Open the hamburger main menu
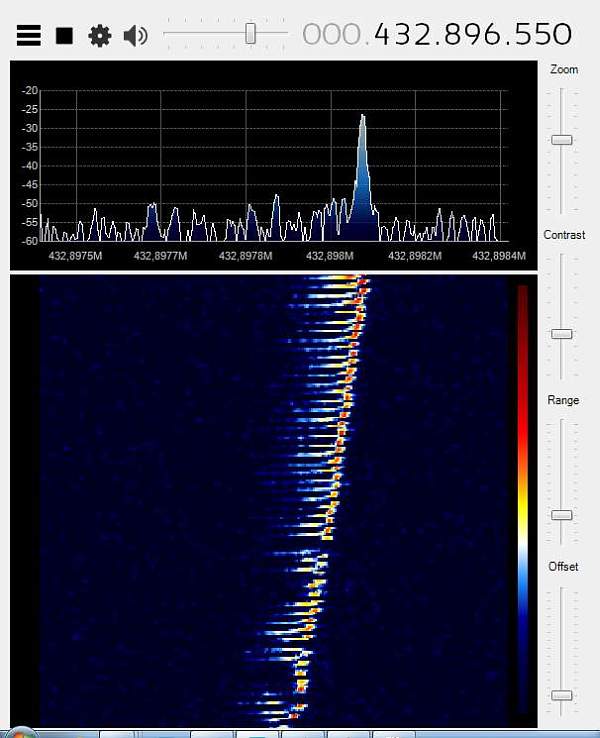600x738 pixels. coord(29,36)
